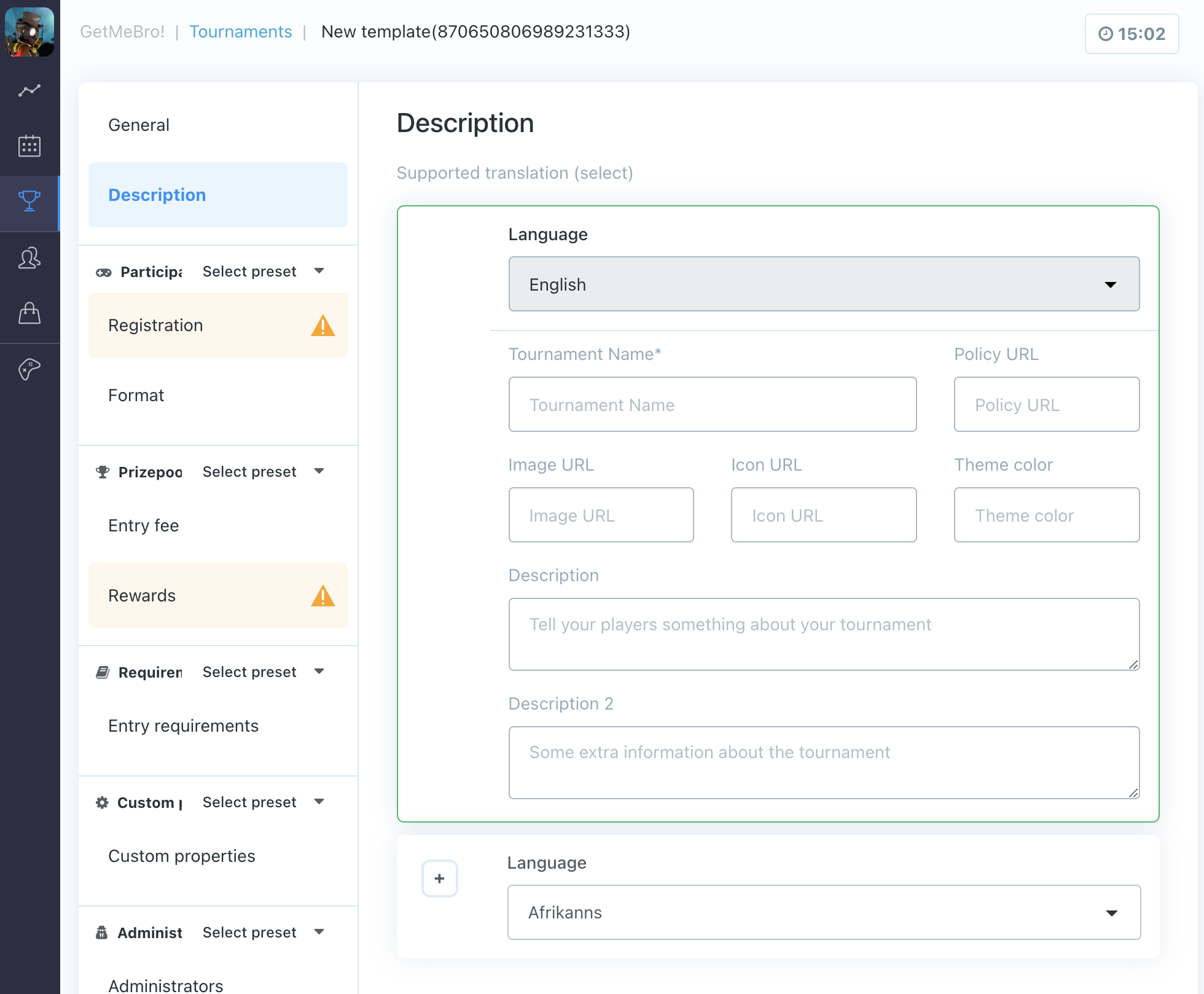Viewport: 1204px width, 994px height.
Task: Open the Rewards section
Action: 143,596
